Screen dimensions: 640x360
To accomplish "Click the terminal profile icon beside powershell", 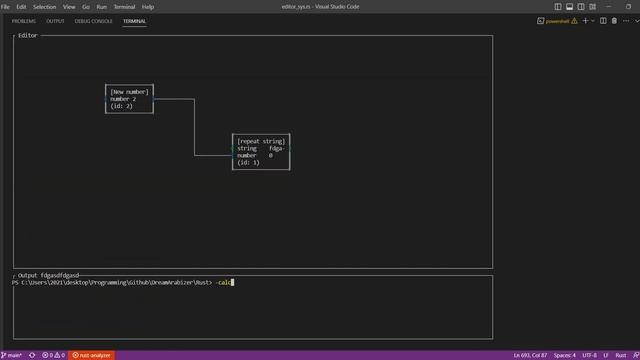I will coord(540,21).
